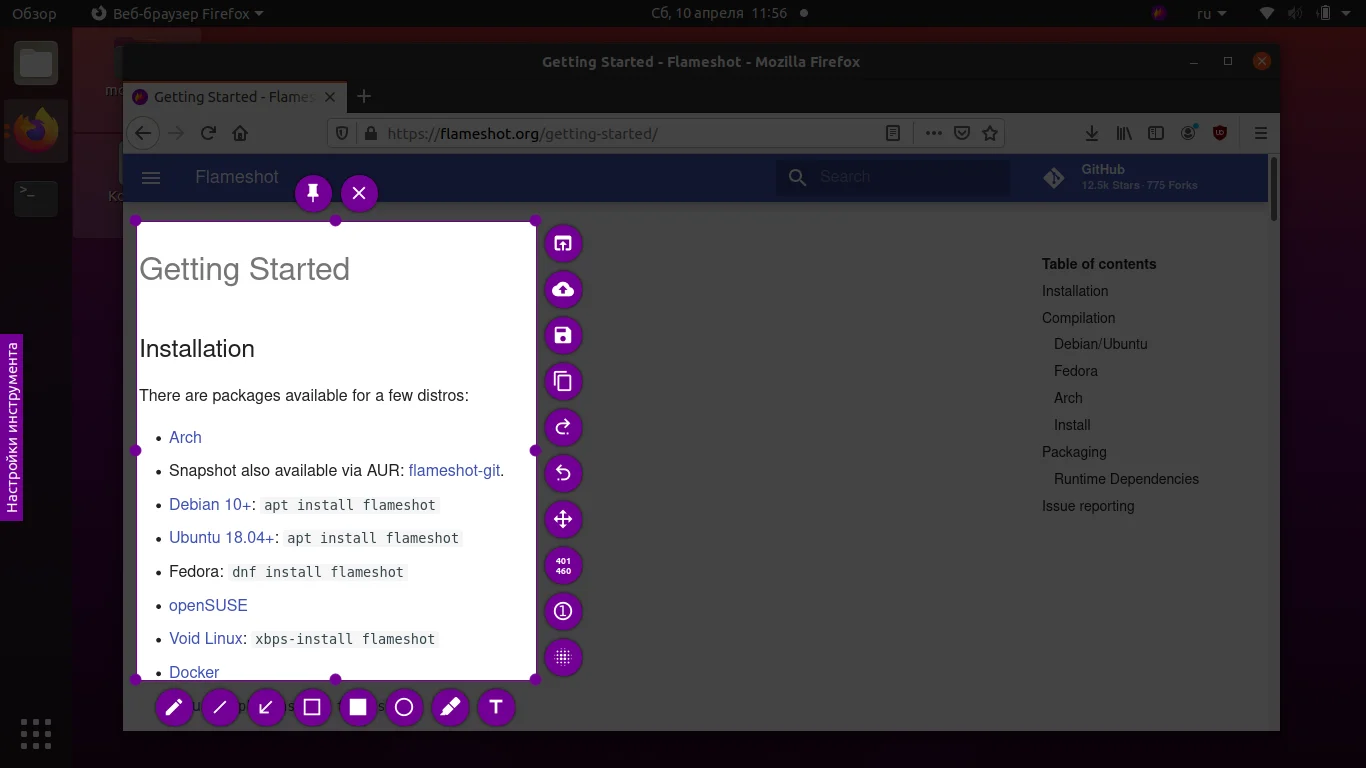Select the Marker highlighter tool
This screenshot has height=768, width=1366.
click(450, 708)
